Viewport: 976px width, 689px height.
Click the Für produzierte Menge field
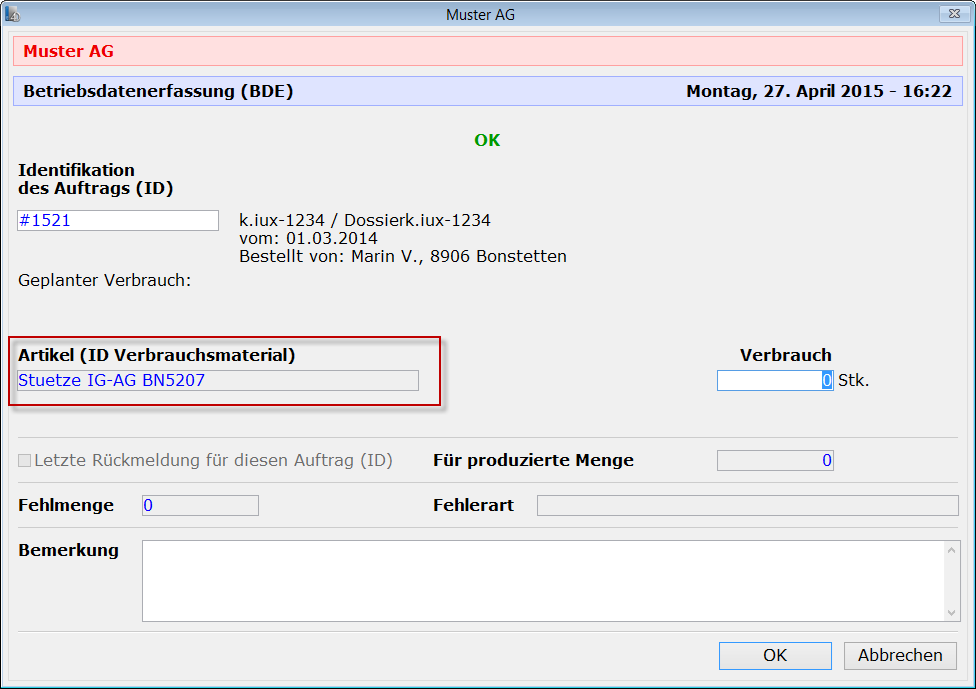[774, 461]
